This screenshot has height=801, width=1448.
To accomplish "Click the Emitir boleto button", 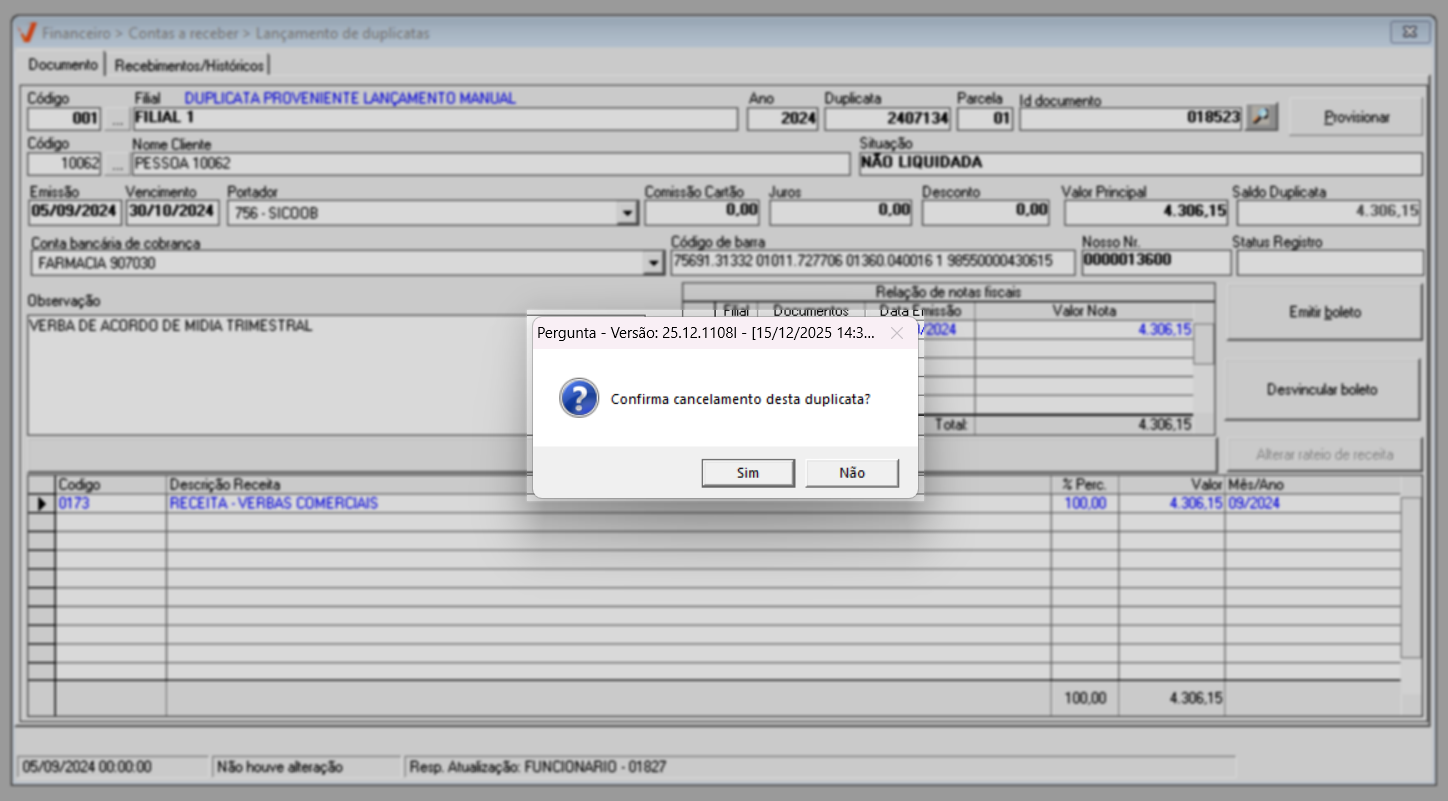I will pyautogui.click(x=1324, y=312).
